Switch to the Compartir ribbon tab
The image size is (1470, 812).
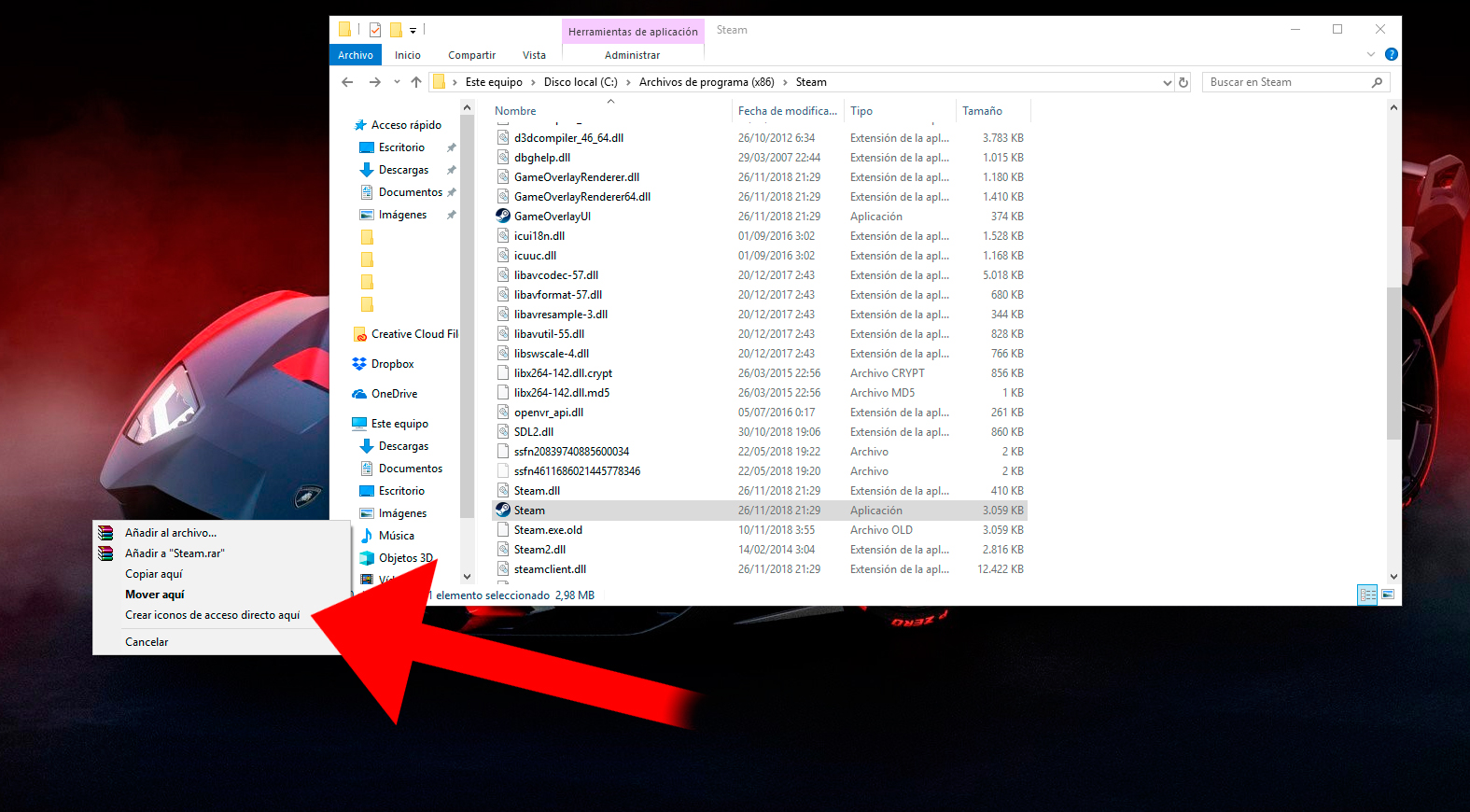point(471,55)
